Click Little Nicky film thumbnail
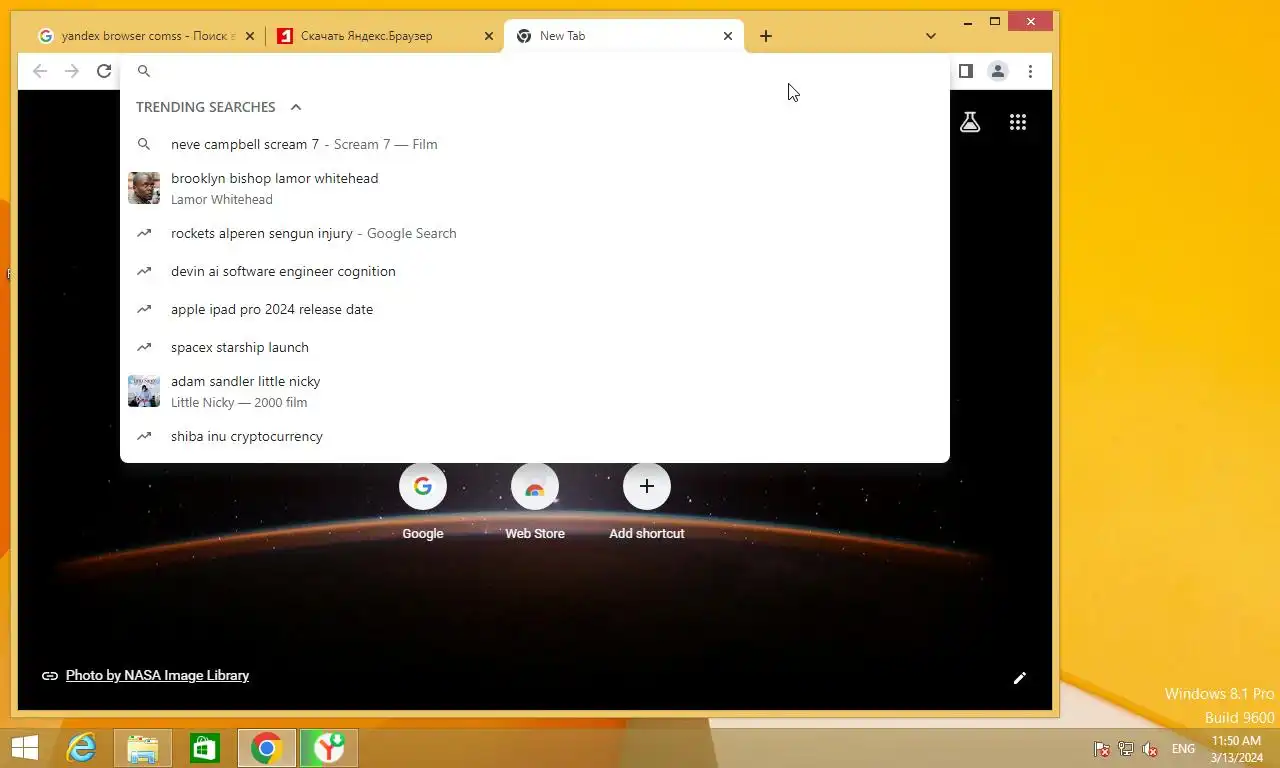 [144, 391]
